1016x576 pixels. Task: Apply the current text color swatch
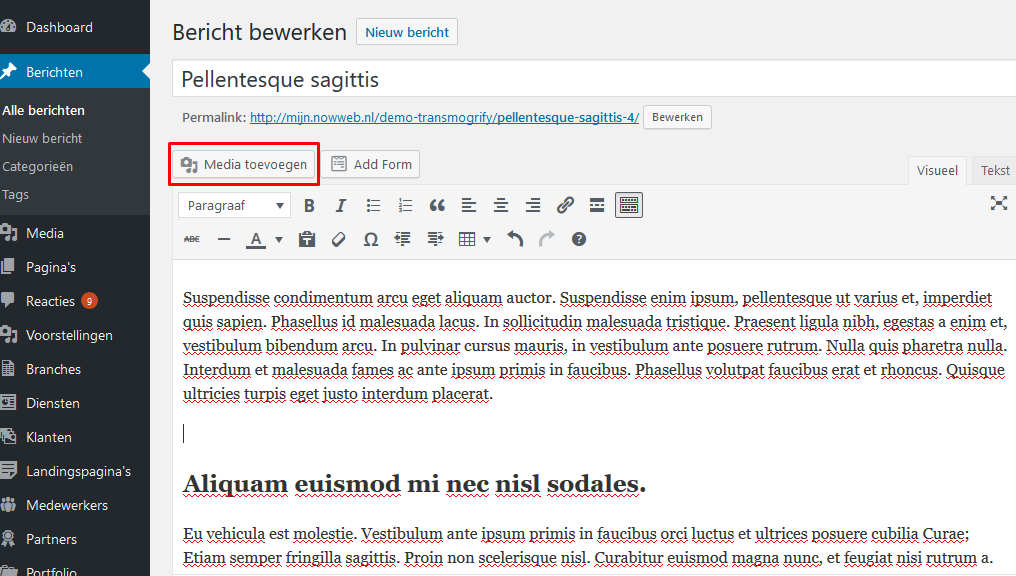point(258,239)
